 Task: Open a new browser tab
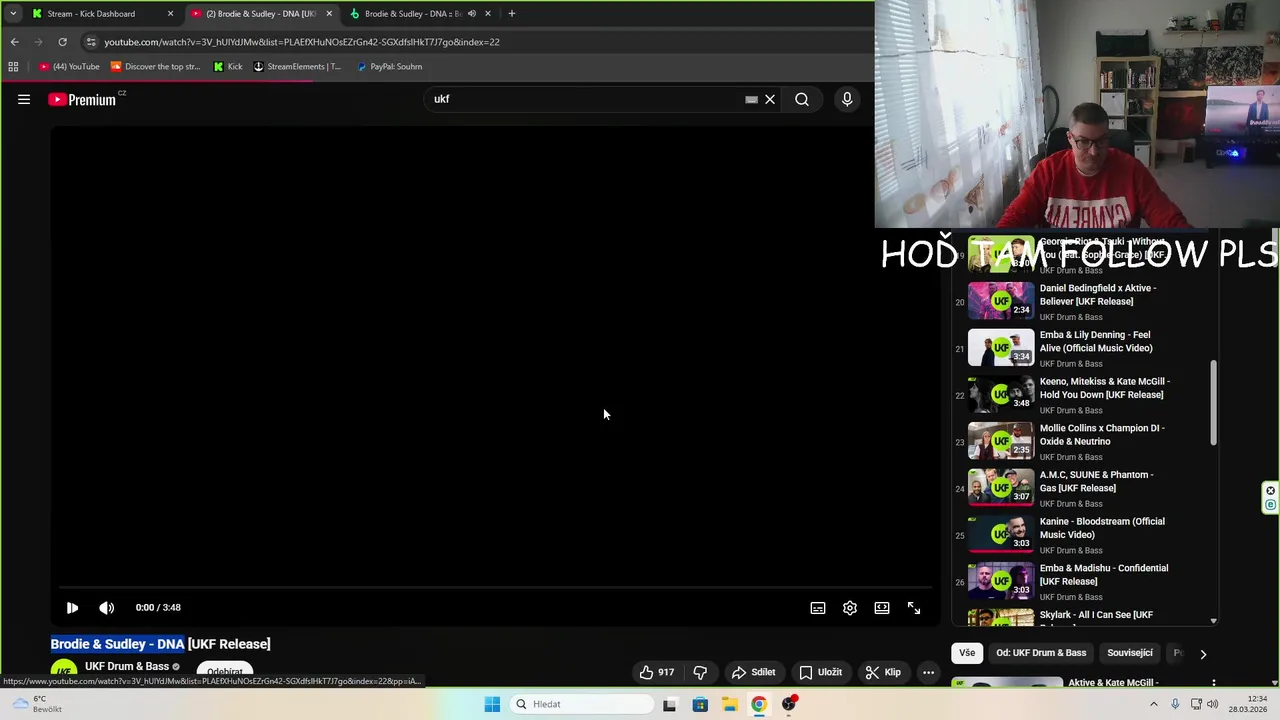[x=511, y=14]
